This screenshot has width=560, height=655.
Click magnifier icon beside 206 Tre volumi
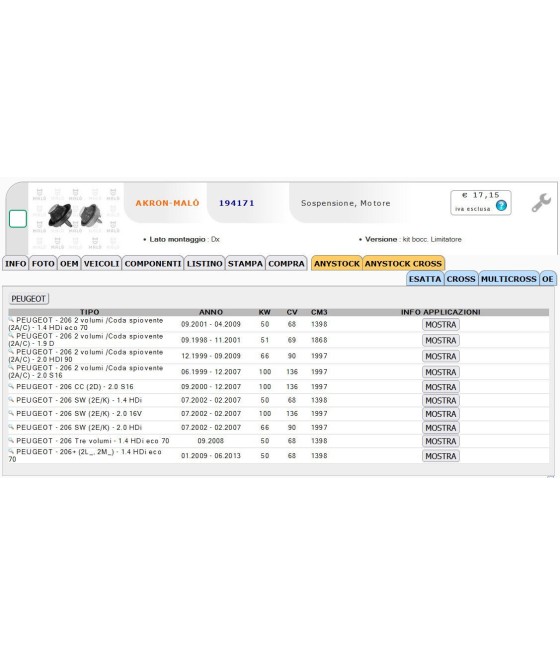click(11, 440)
